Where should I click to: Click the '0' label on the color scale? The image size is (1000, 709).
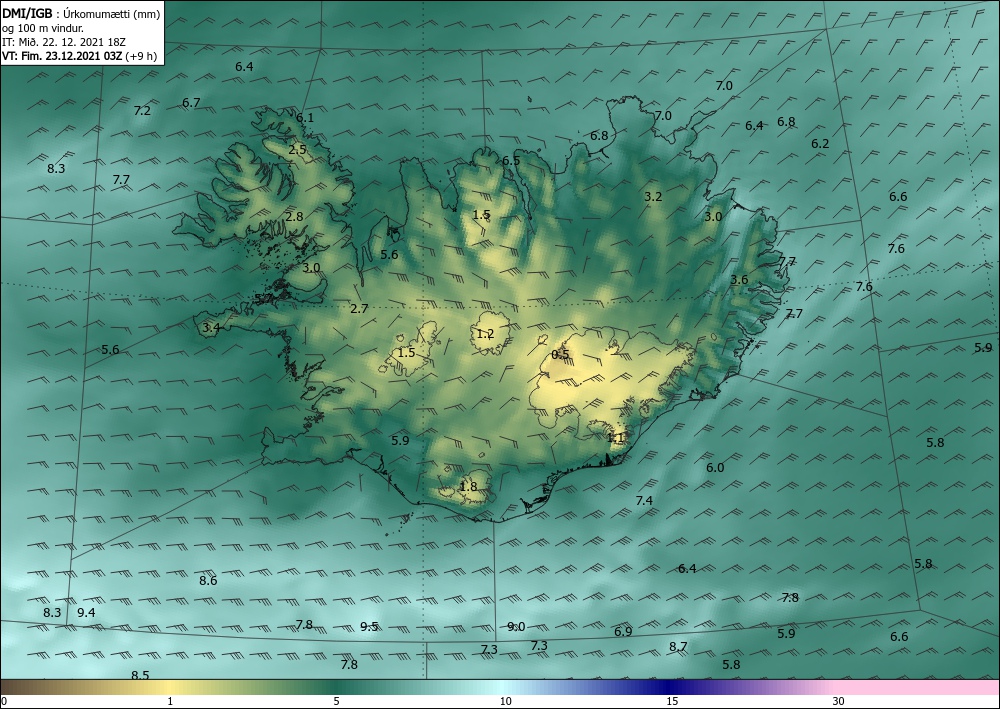[4, 701]
